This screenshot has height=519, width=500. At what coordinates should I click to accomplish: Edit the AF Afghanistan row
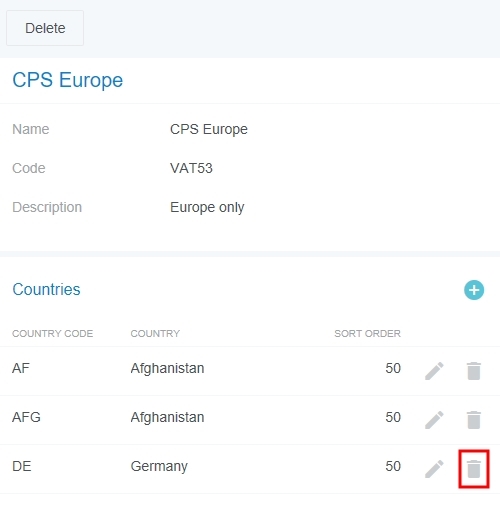(434, 371)
